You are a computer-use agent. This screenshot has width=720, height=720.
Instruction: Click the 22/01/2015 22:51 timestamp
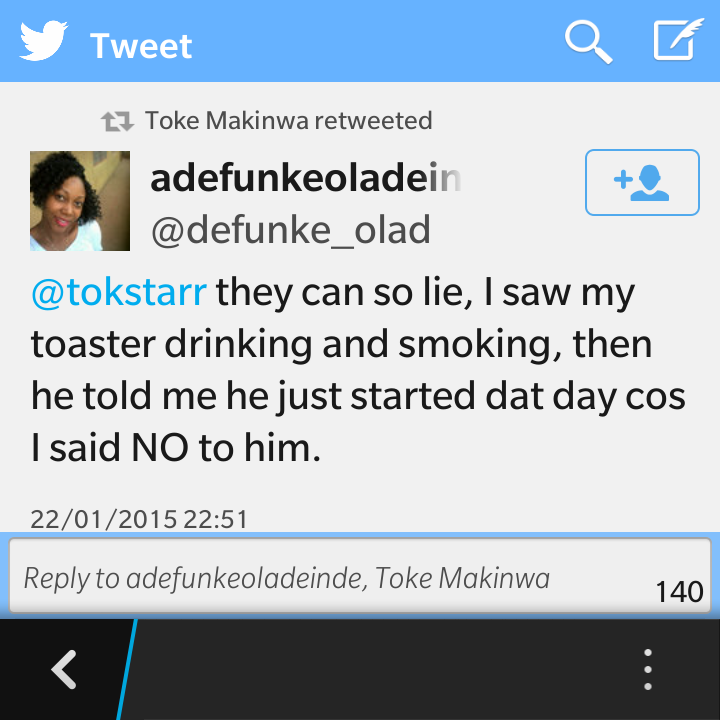point(139,520)
